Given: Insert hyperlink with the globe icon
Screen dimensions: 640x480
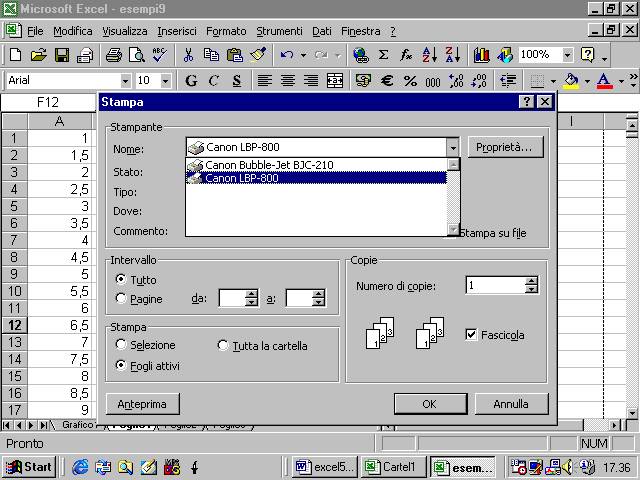Looking at the screenshot, I should (361, 55).
